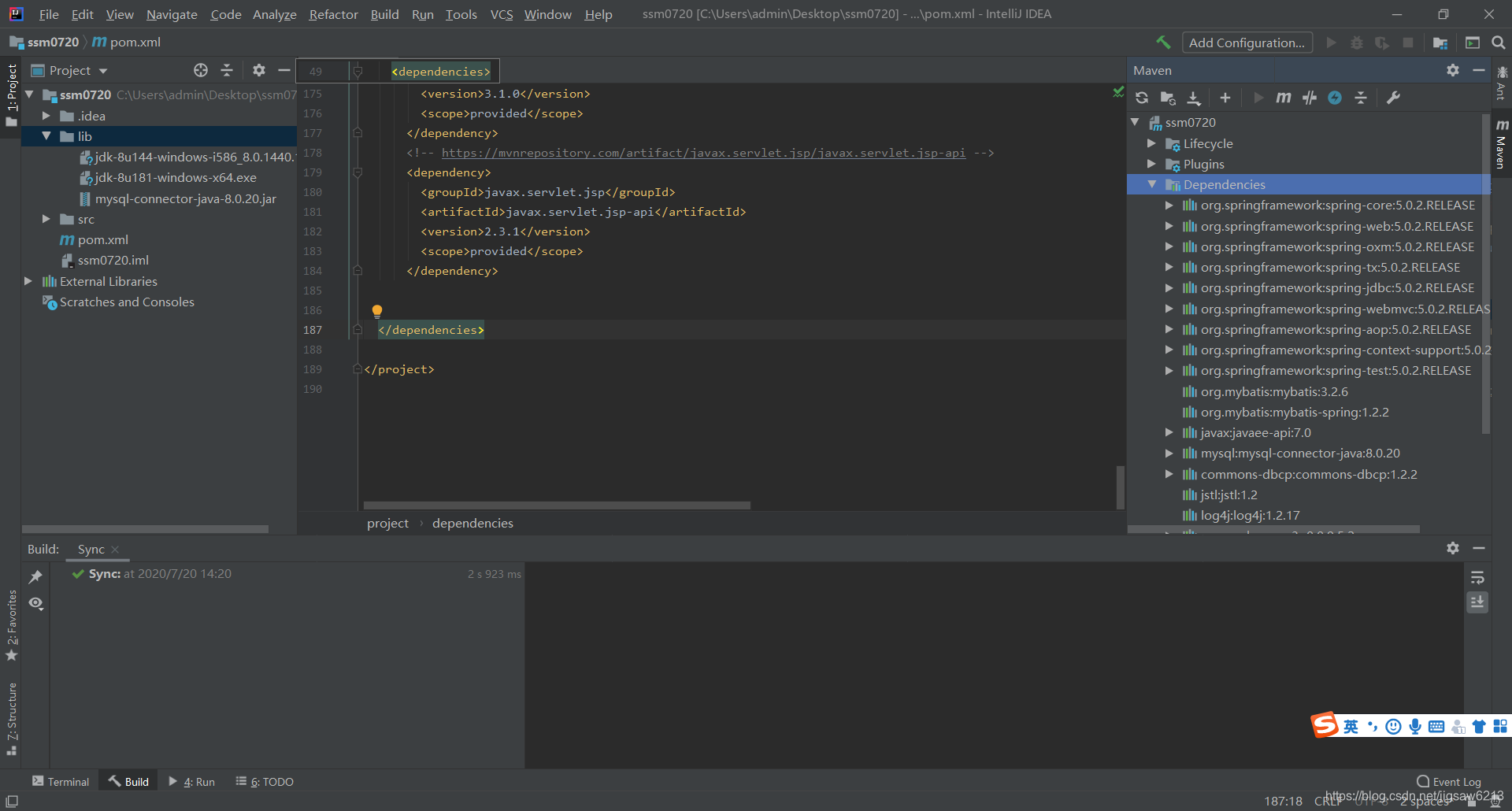Image resolution: width=1512 pixels, height=811 pixels.
Task: Switch to the 6: TODO tab
Action: coord(265,781)
